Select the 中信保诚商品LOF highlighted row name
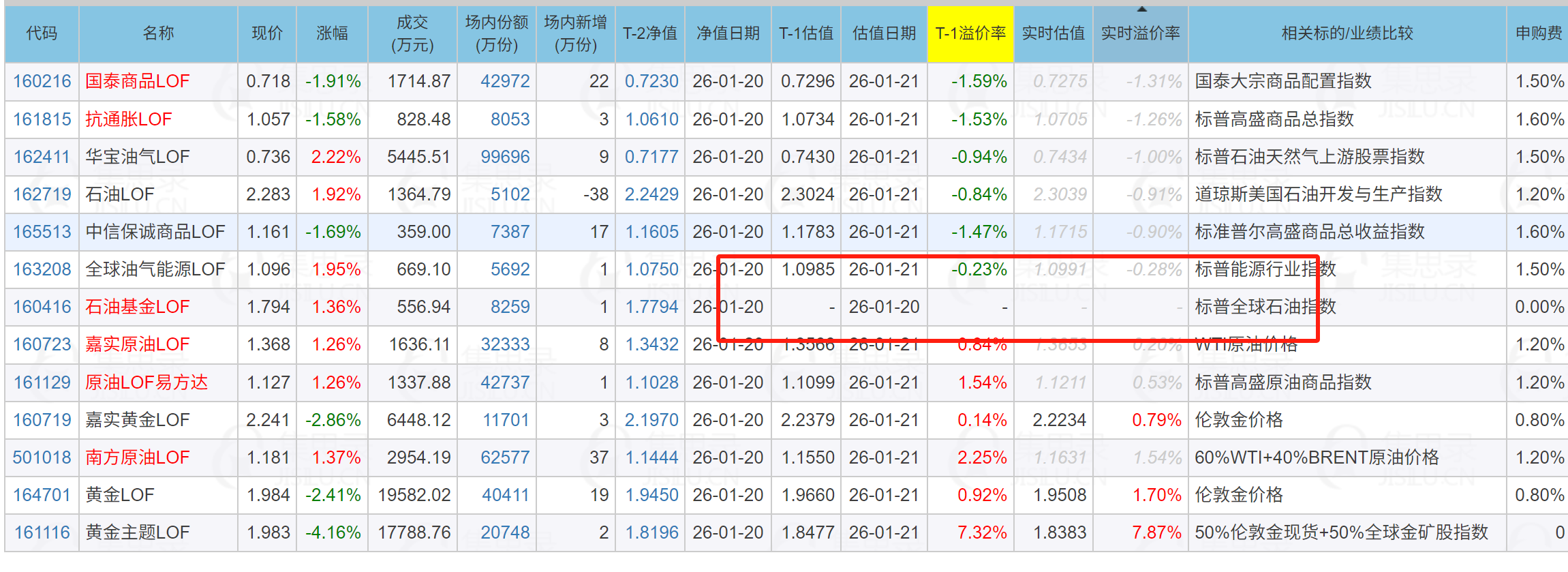Viewport: 1568px width, 572px height. 155,232
